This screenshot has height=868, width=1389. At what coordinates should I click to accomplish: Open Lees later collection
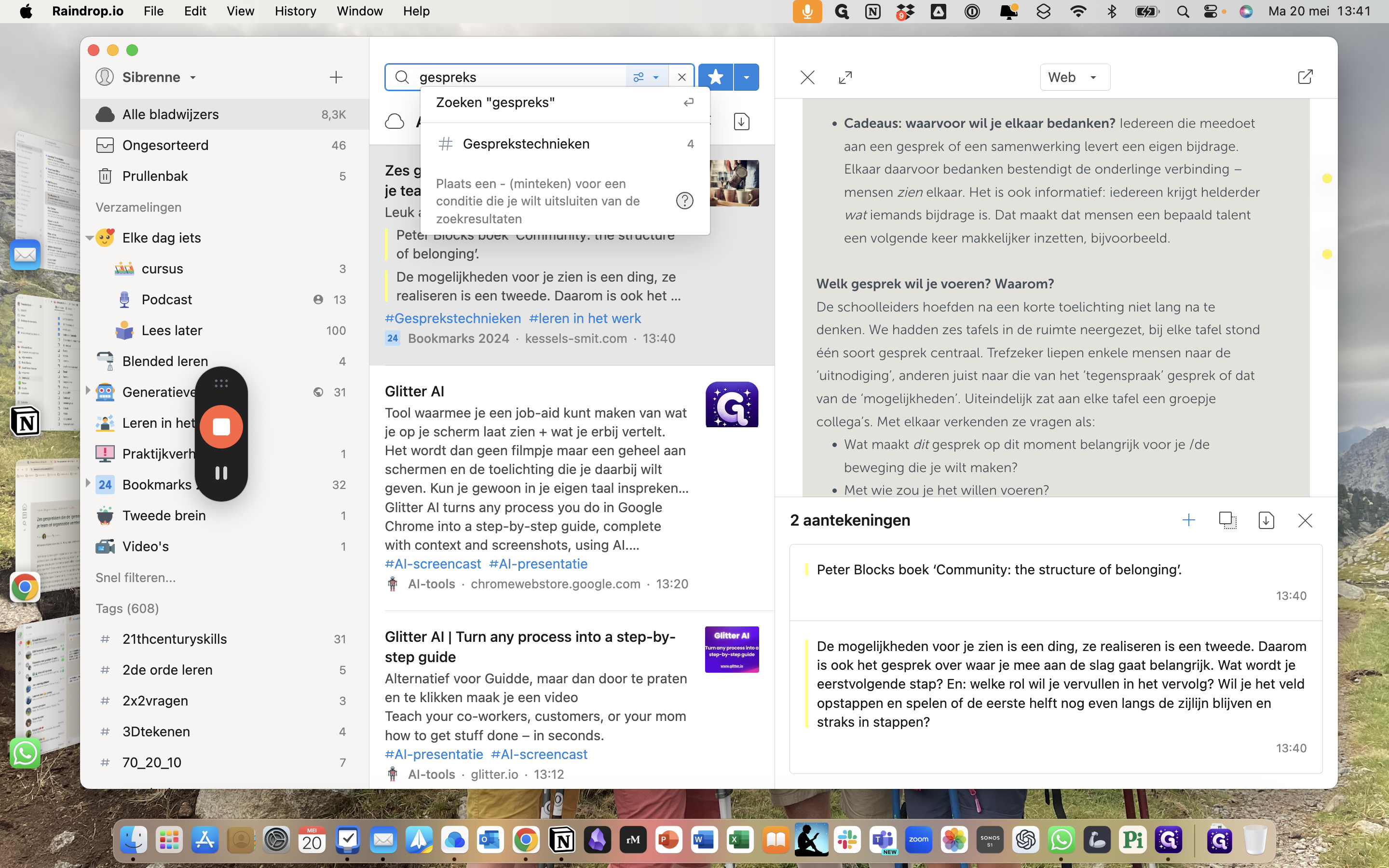[224, 331]
